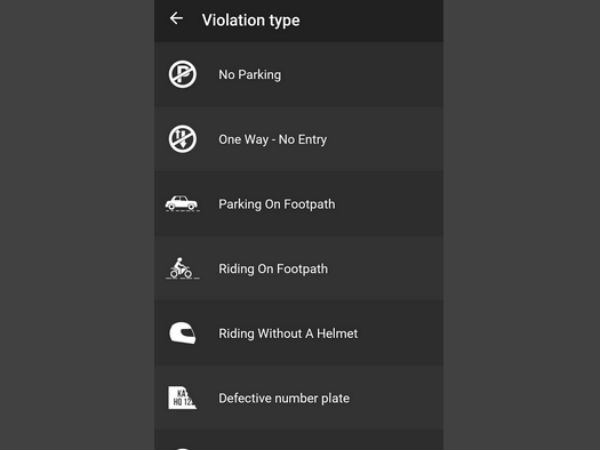Select the number plate icon
Image resolution: width=600 pixels, height=450 pixels.
pyautogui.click(x=182, y=398)
